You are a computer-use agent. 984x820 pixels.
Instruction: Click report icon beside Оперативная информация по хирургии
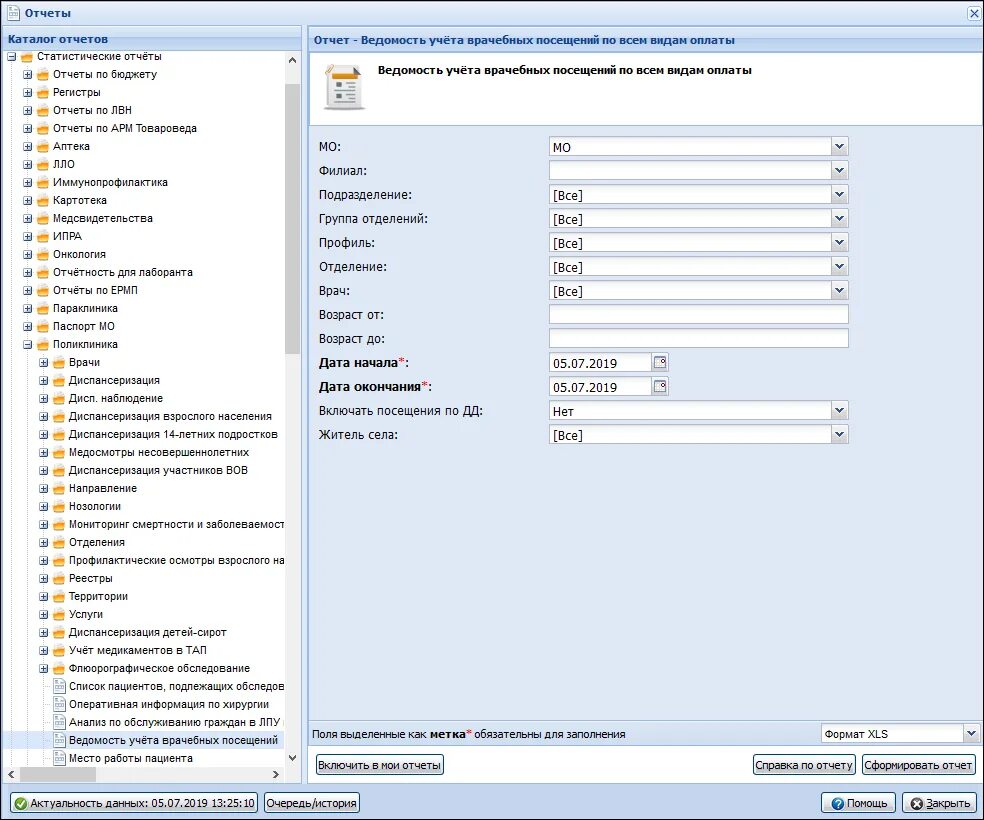click(x=59, y=704)
